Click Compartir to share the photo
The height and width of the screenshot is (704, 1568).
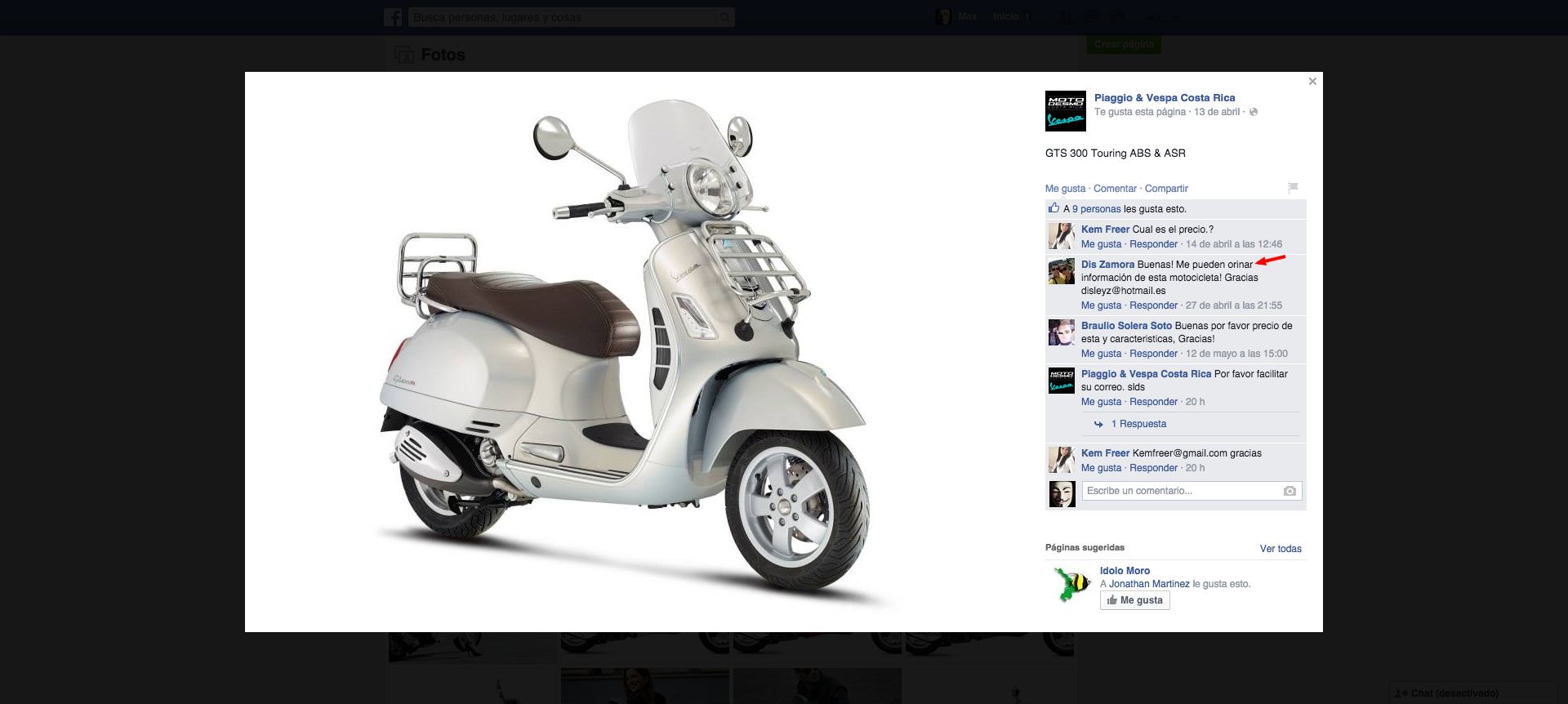[1165, 189]
